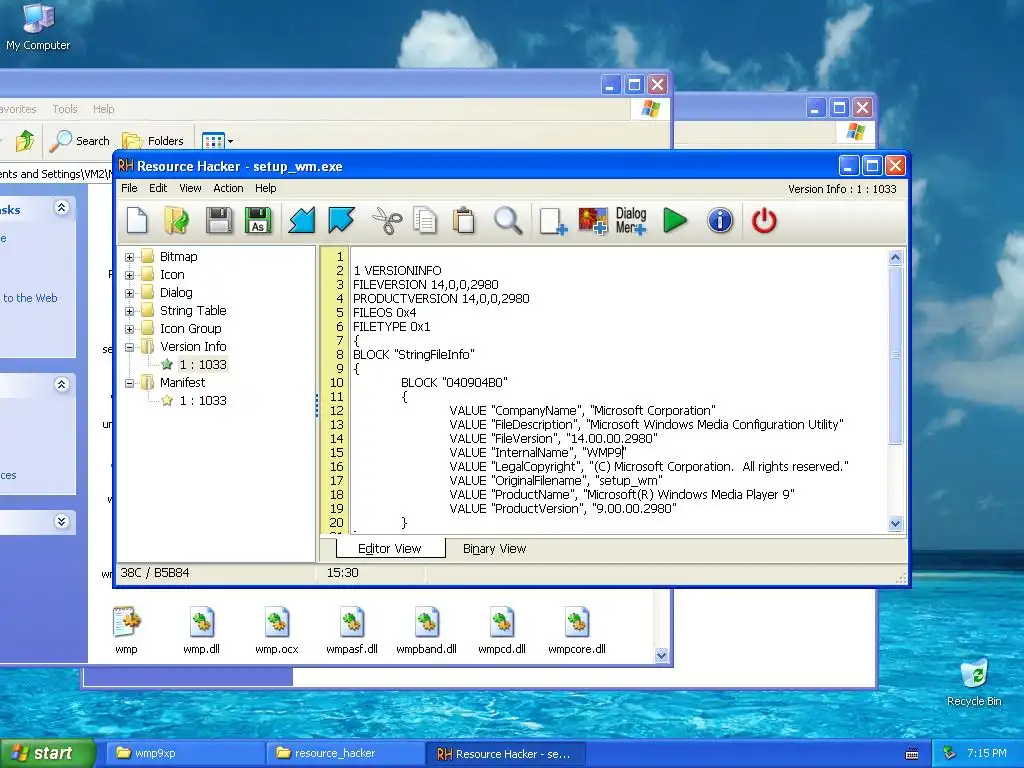Click the Recycle Bin desktop icon
The height and width of the screenshot is (768, 1024).
[x=974, y=682]
